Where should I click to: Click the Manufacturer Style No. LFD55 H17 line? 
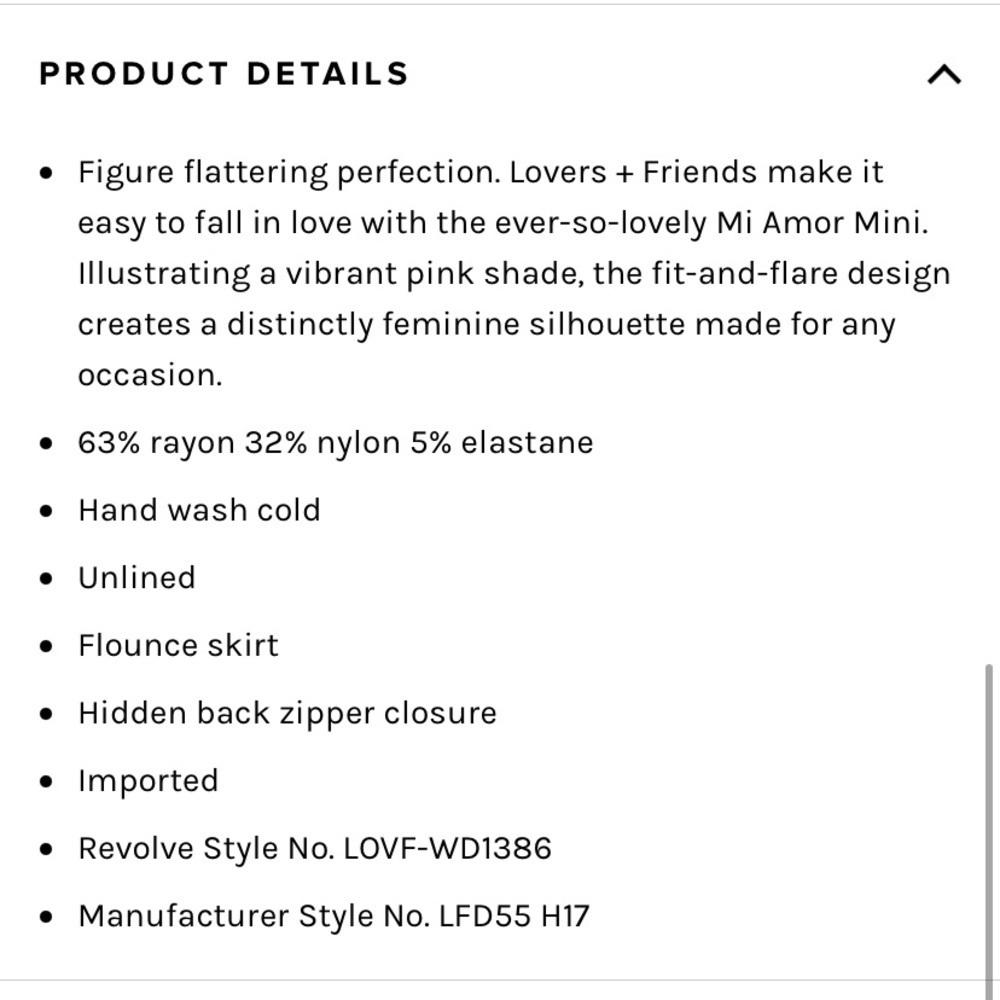[334, 916]
